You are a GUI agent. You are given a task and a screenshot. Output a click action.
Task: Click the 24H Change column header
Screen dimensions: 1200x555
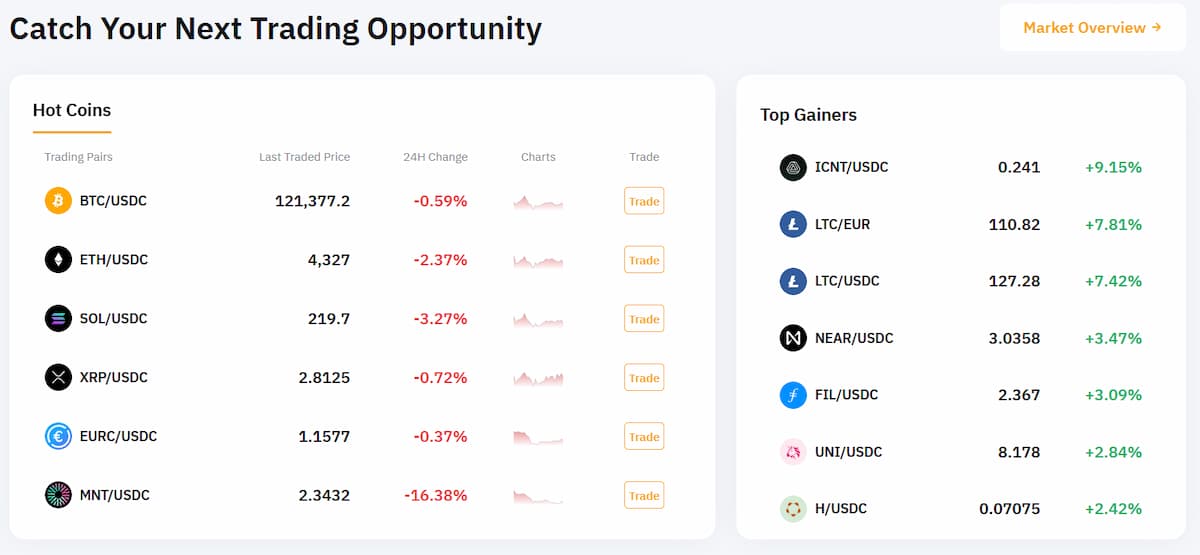pos(435,157)
